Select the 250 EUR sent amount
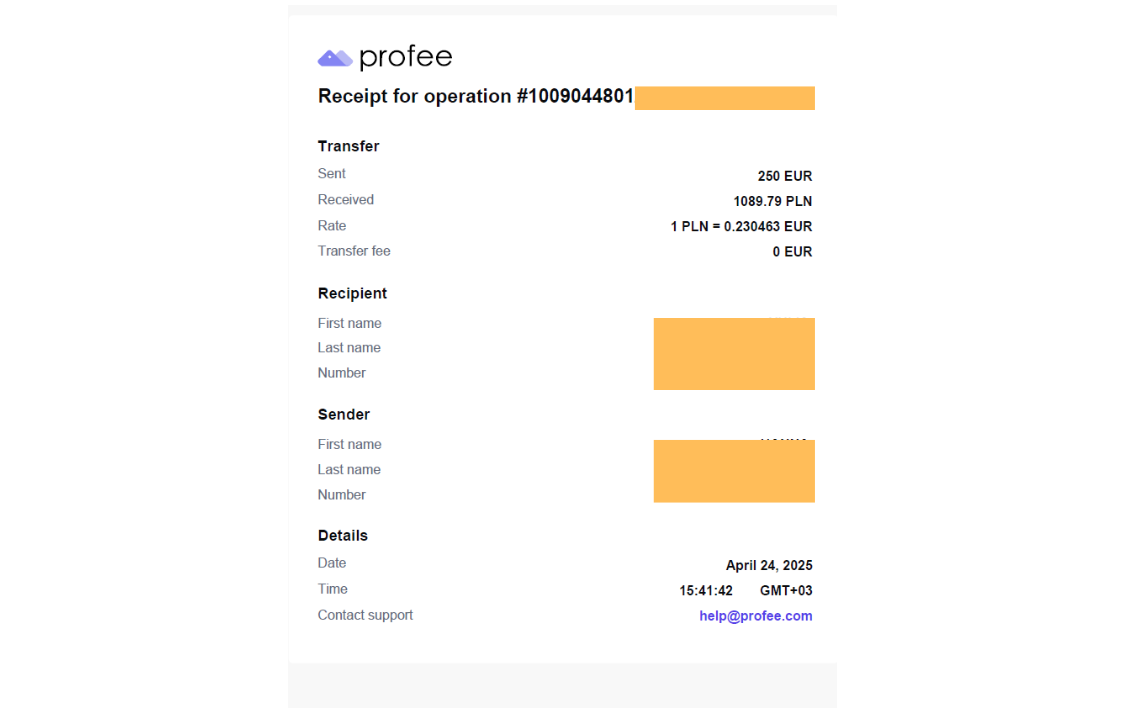Image resolution: width=1124 pixels, height=708 pixels. pyautogui.click(x=785, y=176)
